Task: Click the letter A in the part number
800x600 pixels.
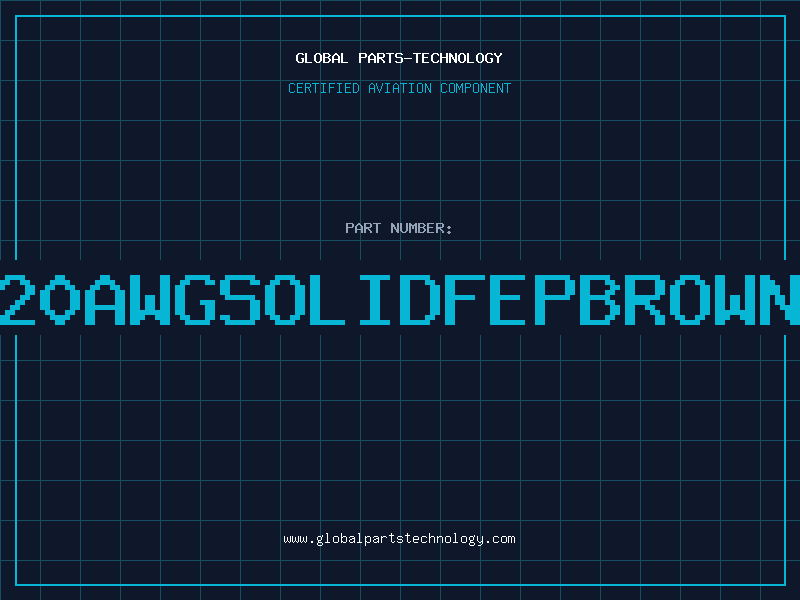Action: tap(106, 300)
